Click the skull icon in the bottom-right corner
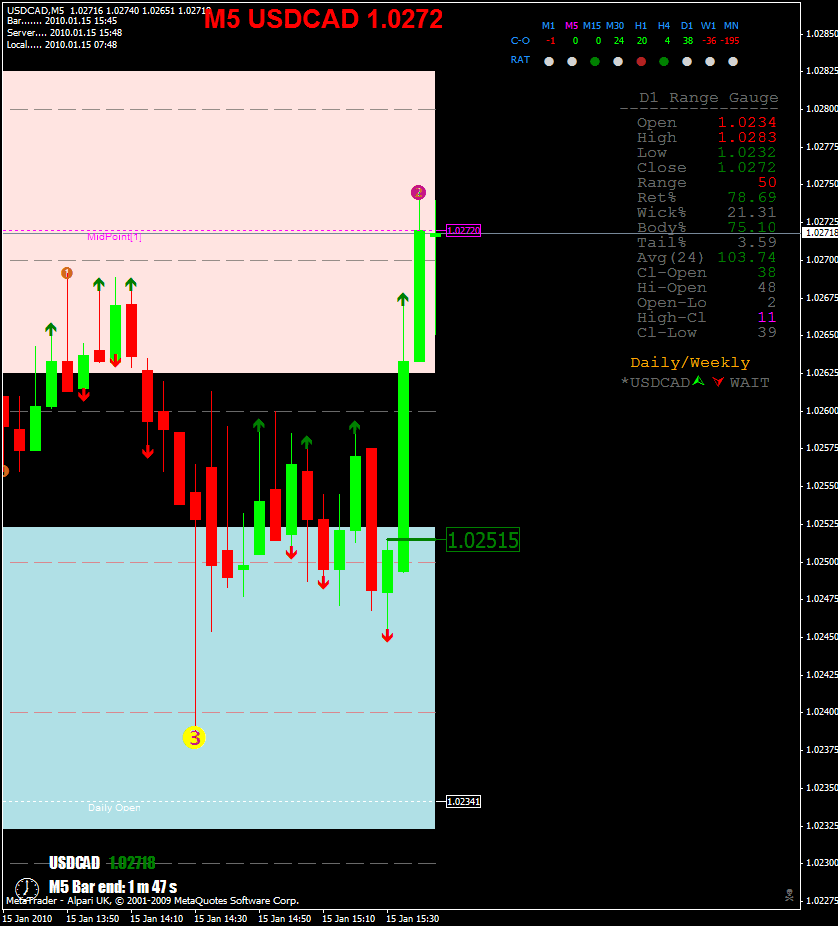This screenshot has width=838, height=926. [x=789, y=895]
